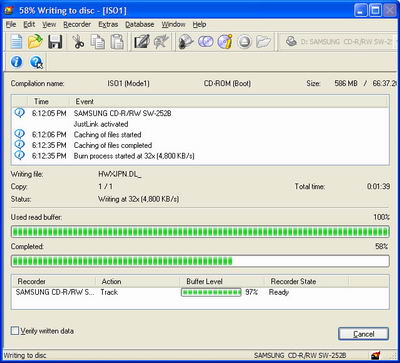Minimize the Nero window
This screenshot has height=363, width=400.
[x=361, y=11]
